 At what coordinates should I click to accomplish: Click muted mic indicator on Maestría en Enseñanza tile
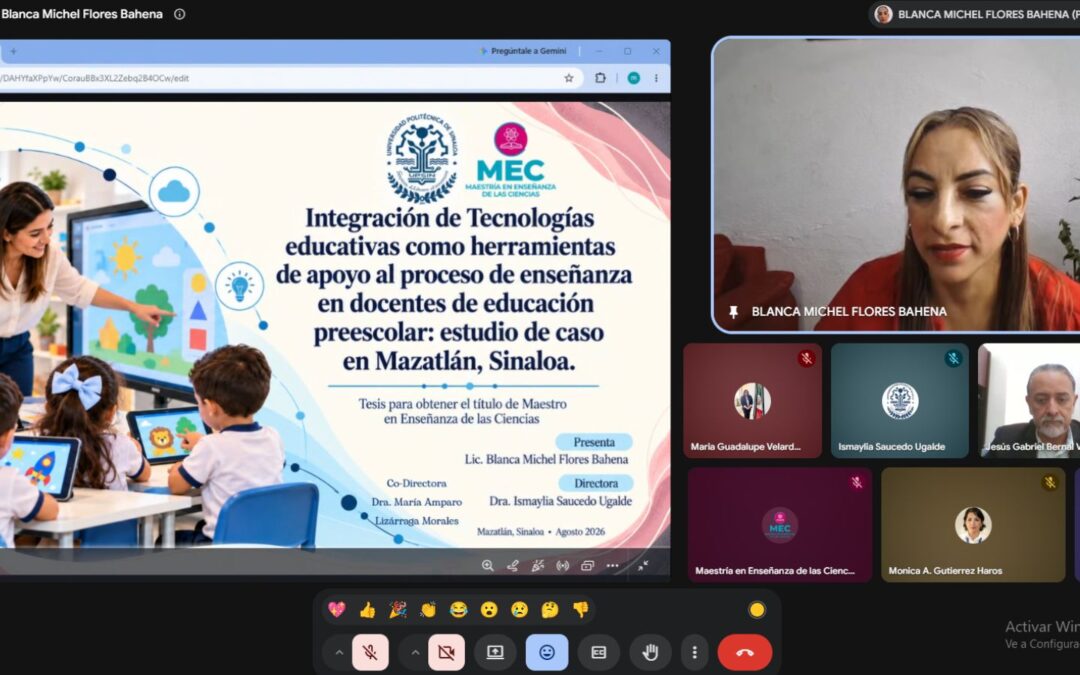point(857,483)
